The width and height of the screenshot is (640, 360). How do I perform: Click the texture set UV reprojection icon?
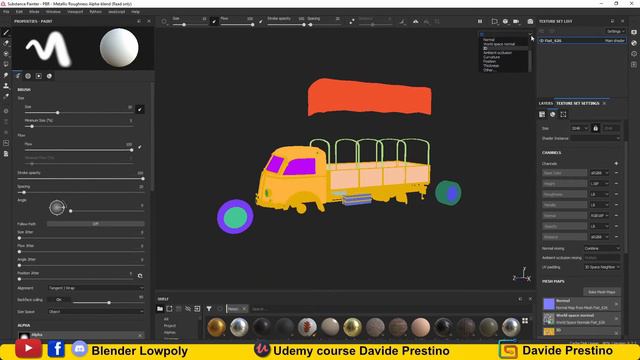point(563,114)
